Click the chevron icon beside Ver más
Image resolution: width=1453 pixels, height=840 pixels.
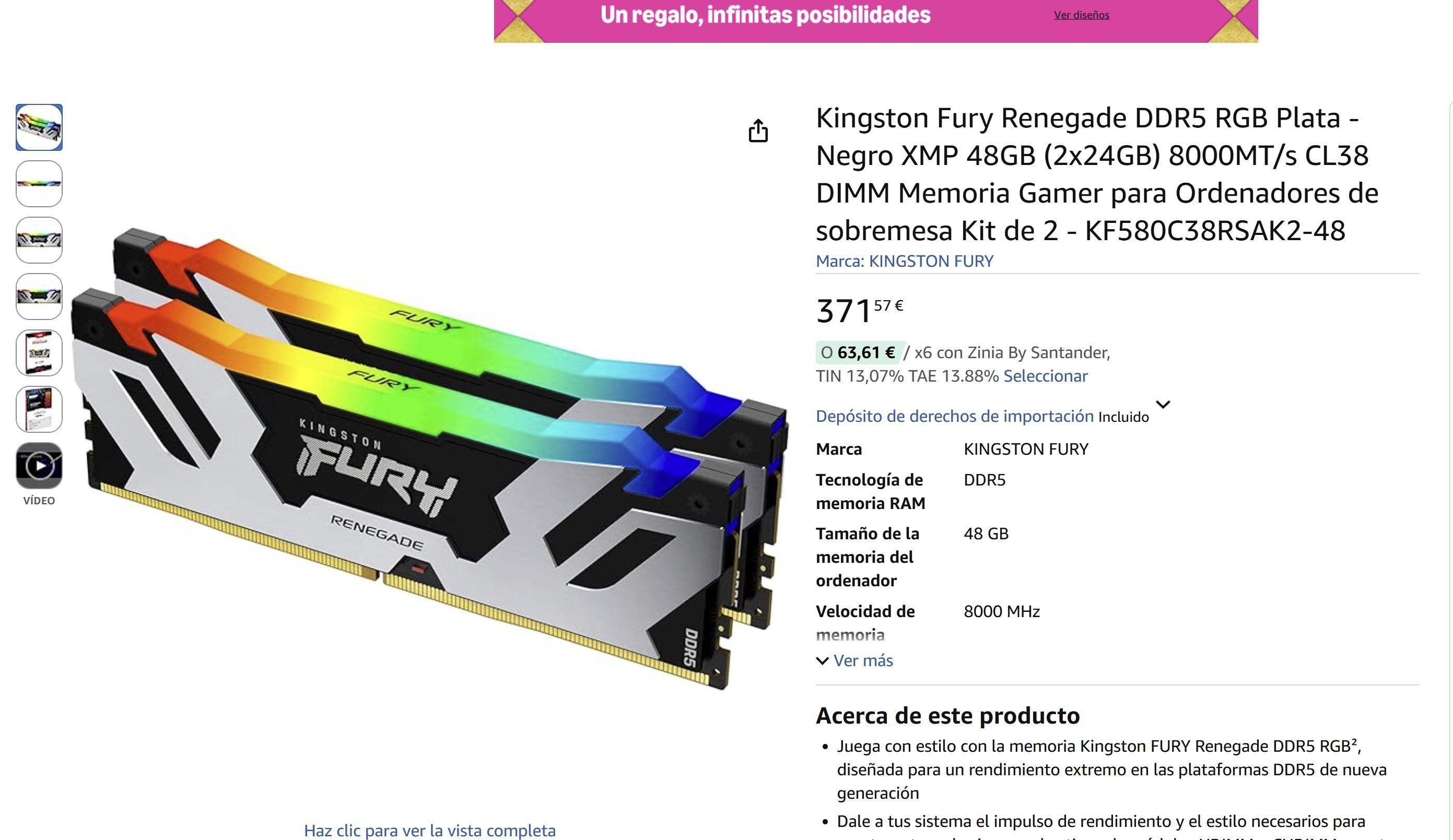[823, 661]
